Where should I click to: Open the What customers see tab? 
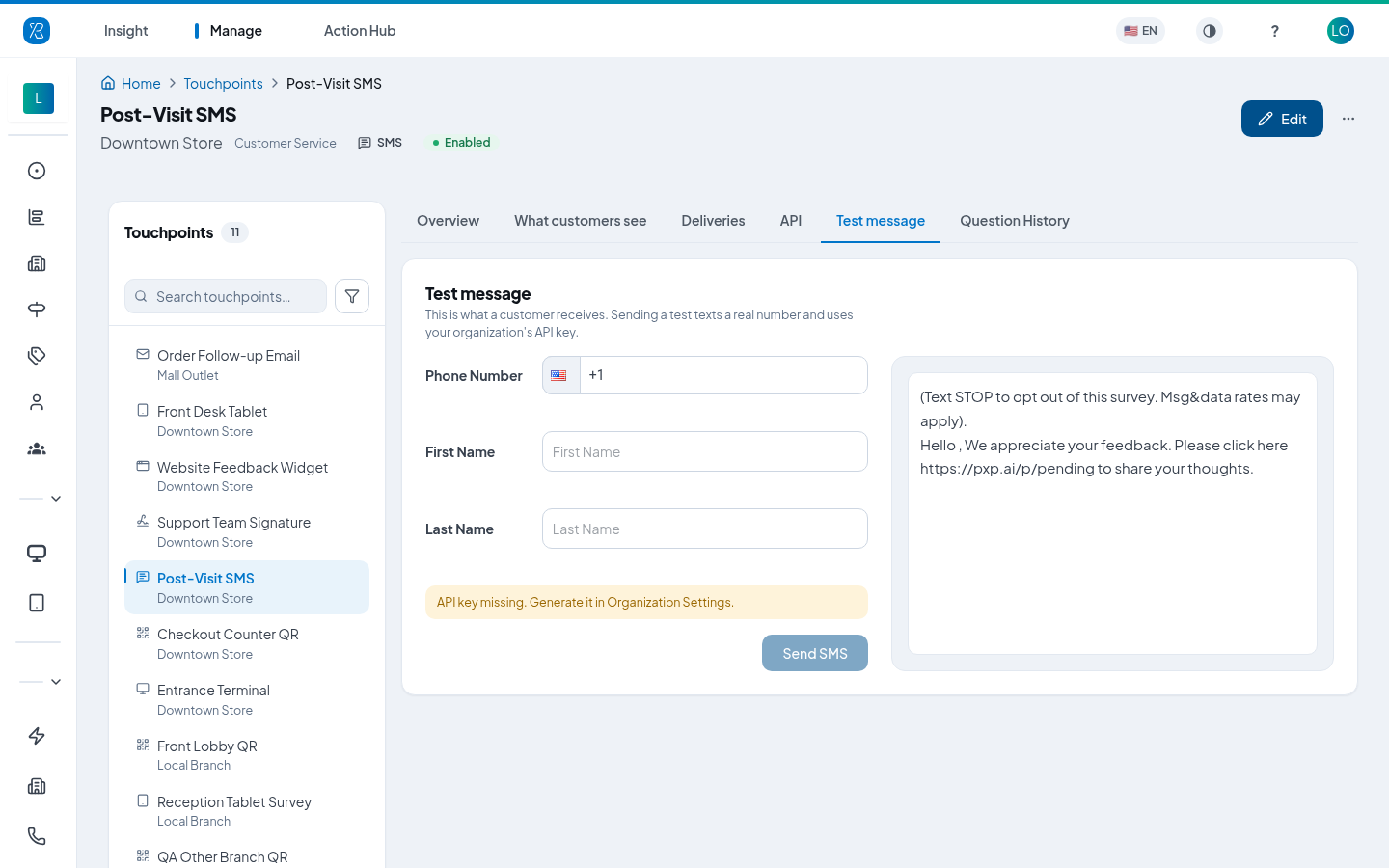pos(581,221)
